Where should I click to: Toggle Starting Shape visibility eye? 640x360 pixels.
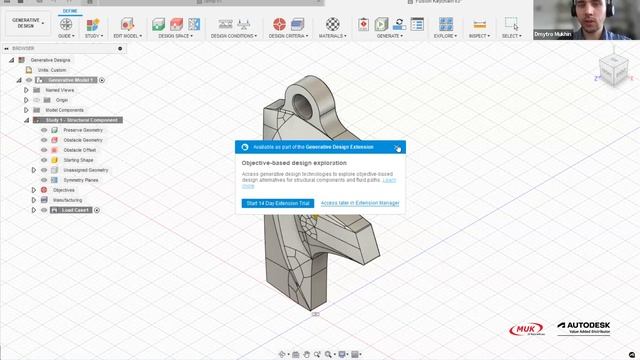(44, 160)
